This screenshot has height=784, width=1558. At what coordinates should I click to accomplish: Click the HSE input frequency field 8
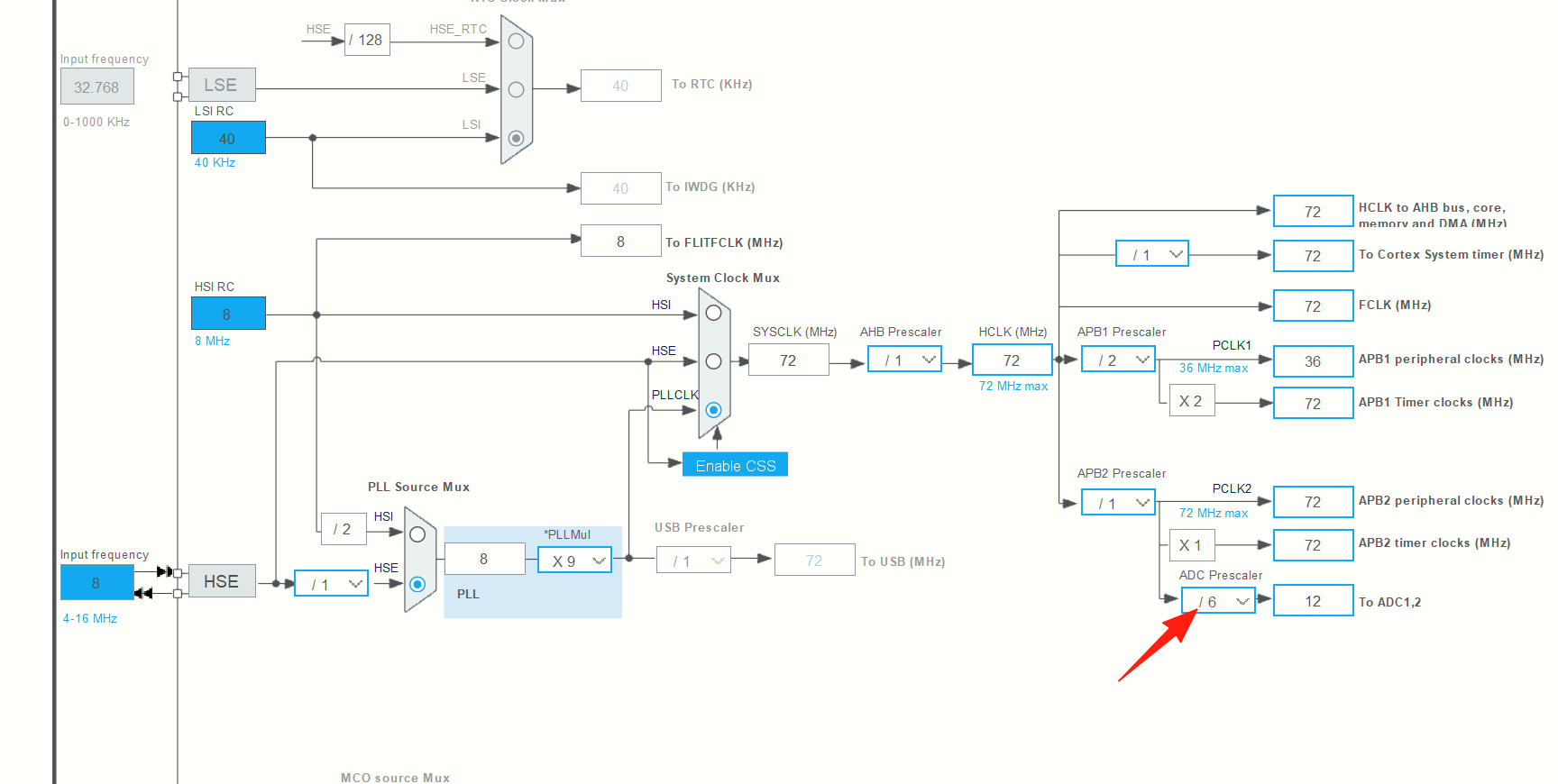(x=96, y=583)
